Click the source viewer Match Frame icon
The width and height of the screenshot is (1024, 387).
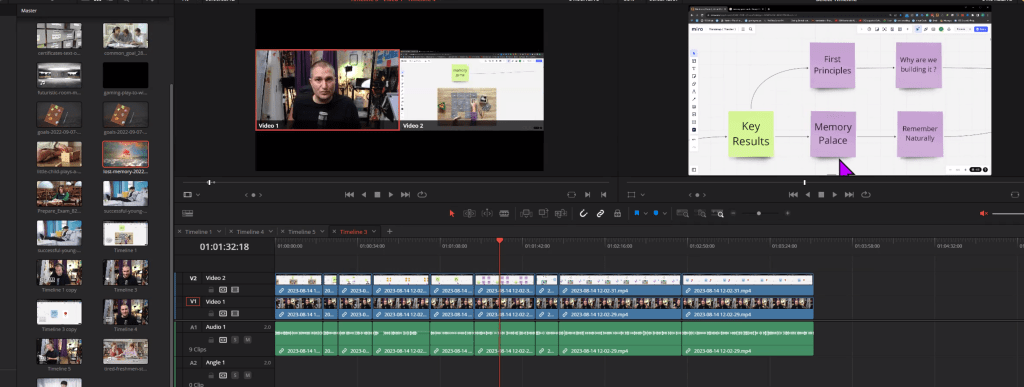[x=571, y=194]
